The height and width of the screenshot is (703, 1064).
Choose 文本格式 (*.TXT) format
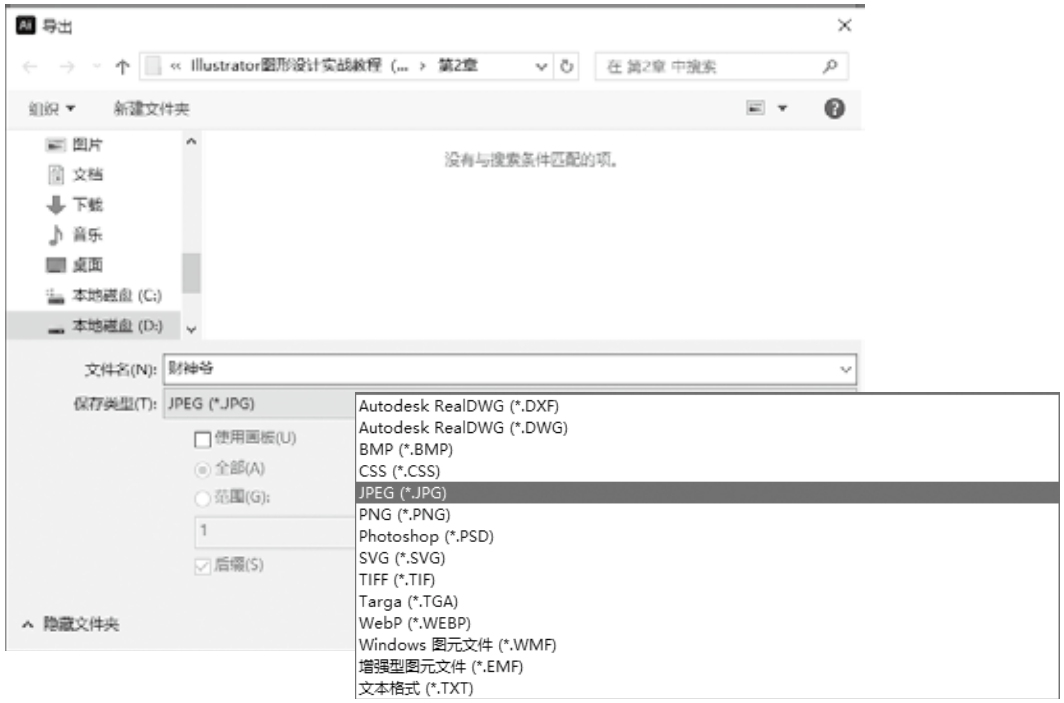[707, 688]
